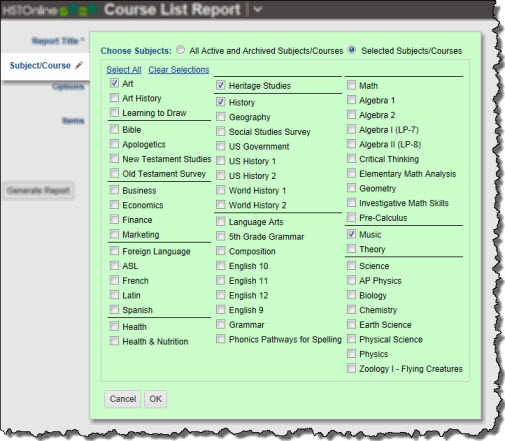
Task: Select All Active and Archived Subjects/Courses radio
Action: click(x=180, y=50)
